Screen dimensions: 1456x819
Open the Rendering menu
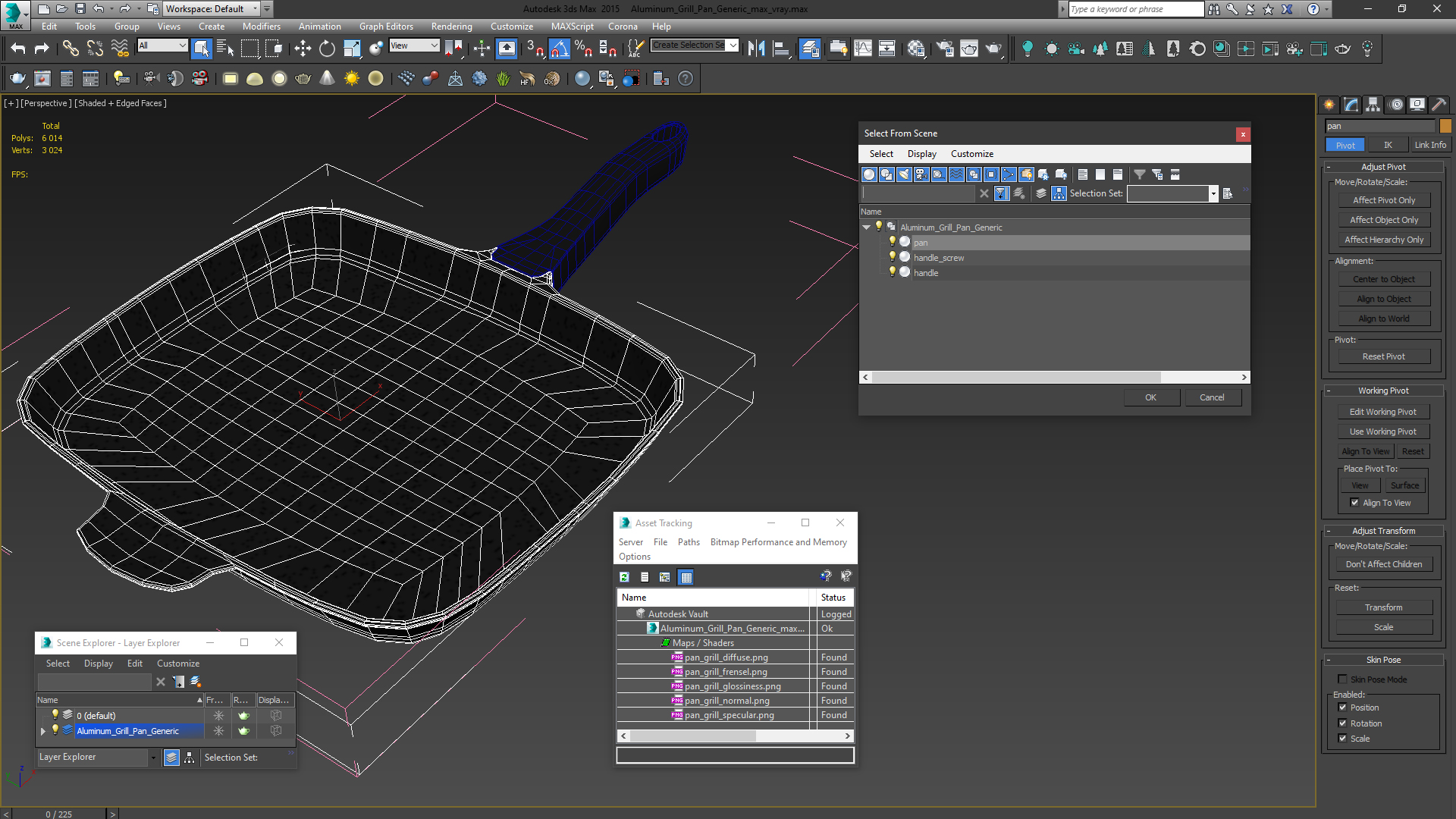451,27
